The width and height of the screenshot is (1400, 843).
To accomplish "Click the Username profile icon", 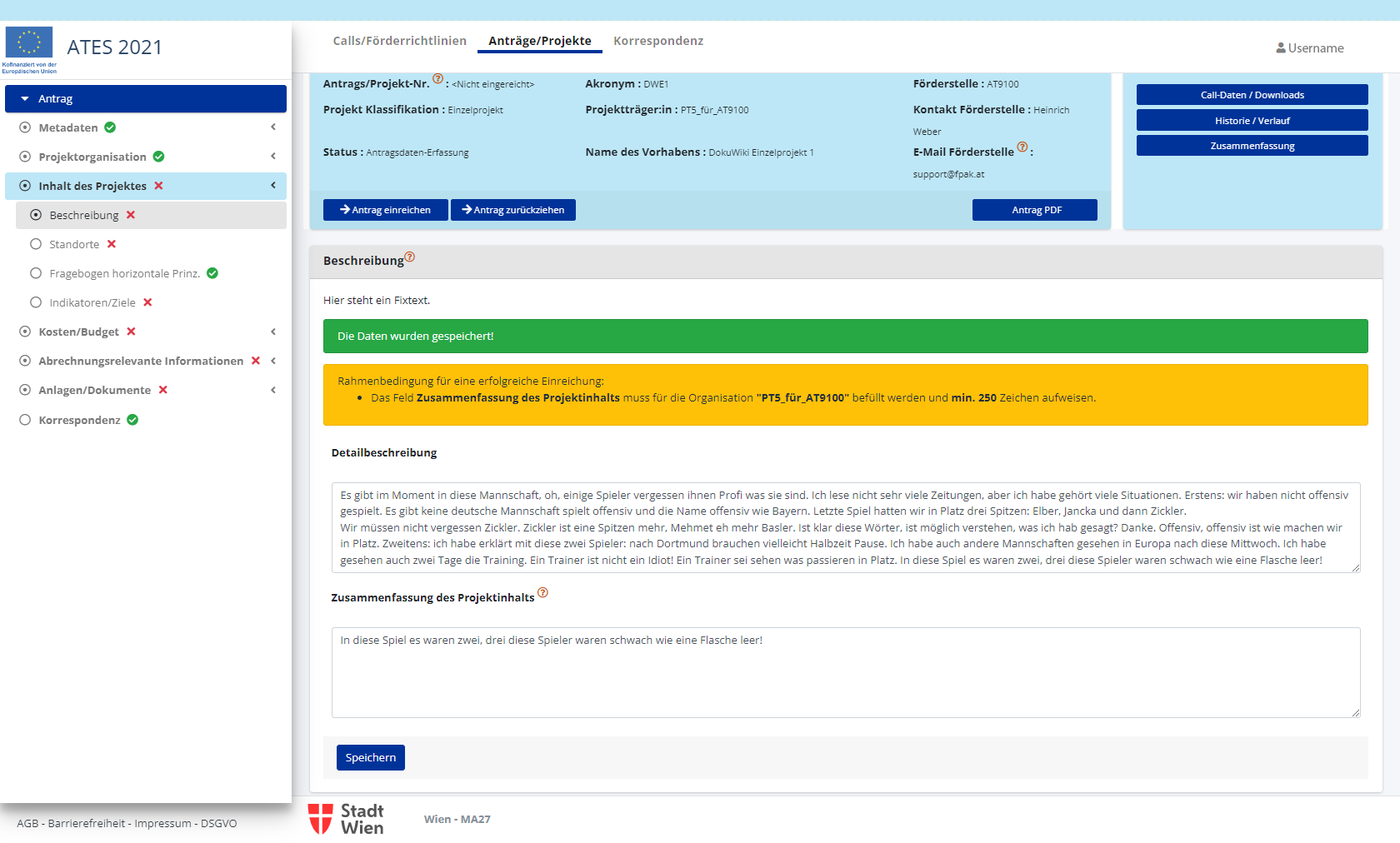I will pyautogui.click(x=1280, y=48).
